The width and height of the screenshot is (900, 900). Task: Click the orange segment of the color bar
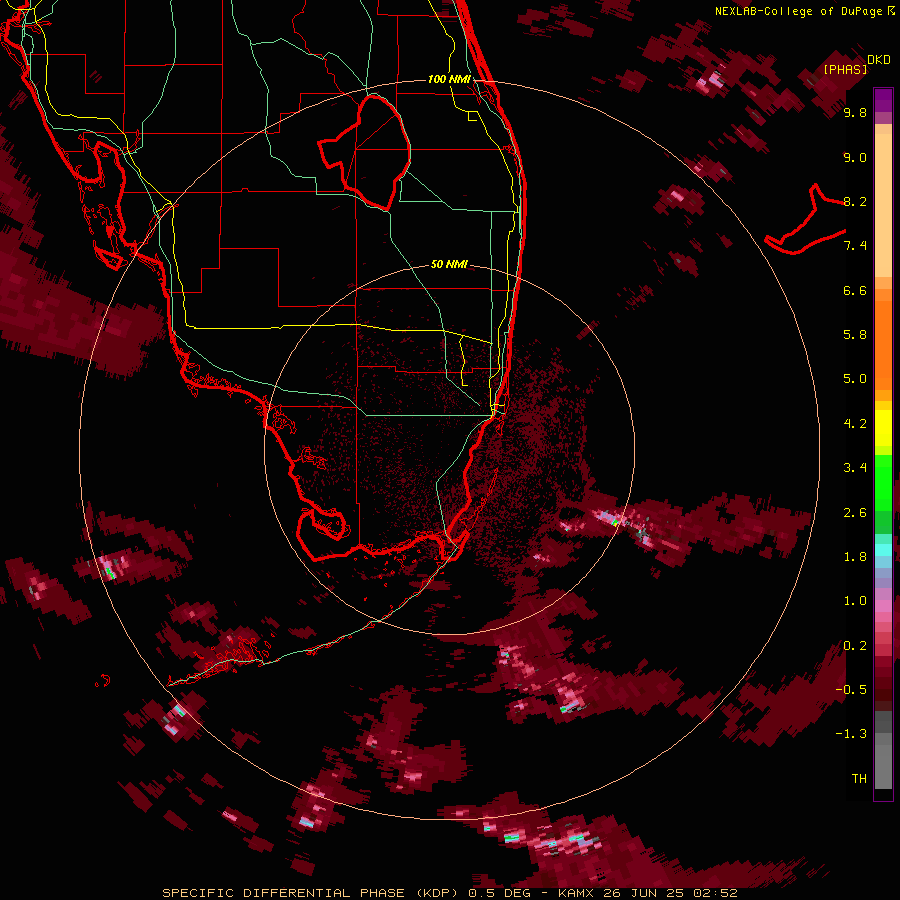pos(883,345)
